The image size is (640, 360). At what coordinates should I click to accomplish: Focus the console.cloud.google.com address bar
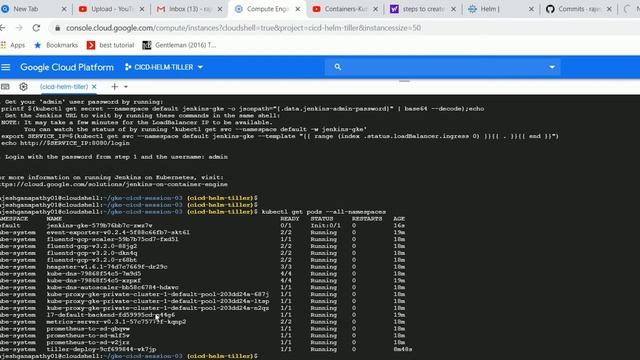[243, 28]
